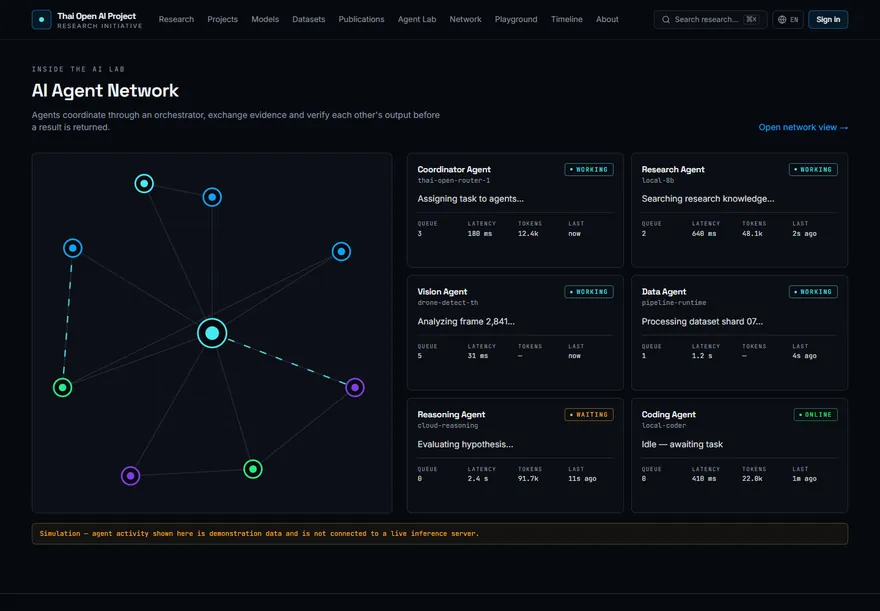This screenshot has height=611, width=880.
Task: Open the Data Agent card
Action: click(x=740, y=333)
